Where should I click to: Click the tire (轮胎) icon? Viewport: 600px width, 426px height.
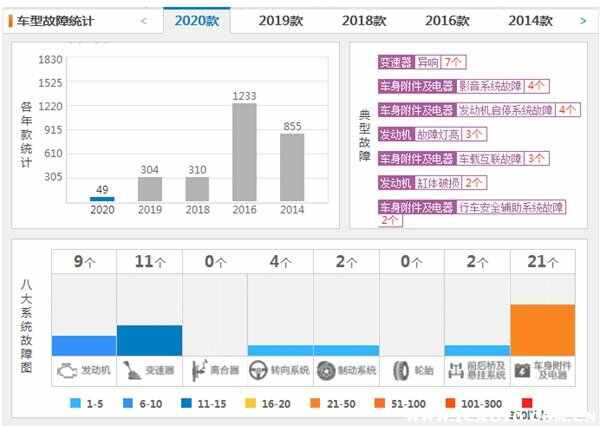point(401,371)
